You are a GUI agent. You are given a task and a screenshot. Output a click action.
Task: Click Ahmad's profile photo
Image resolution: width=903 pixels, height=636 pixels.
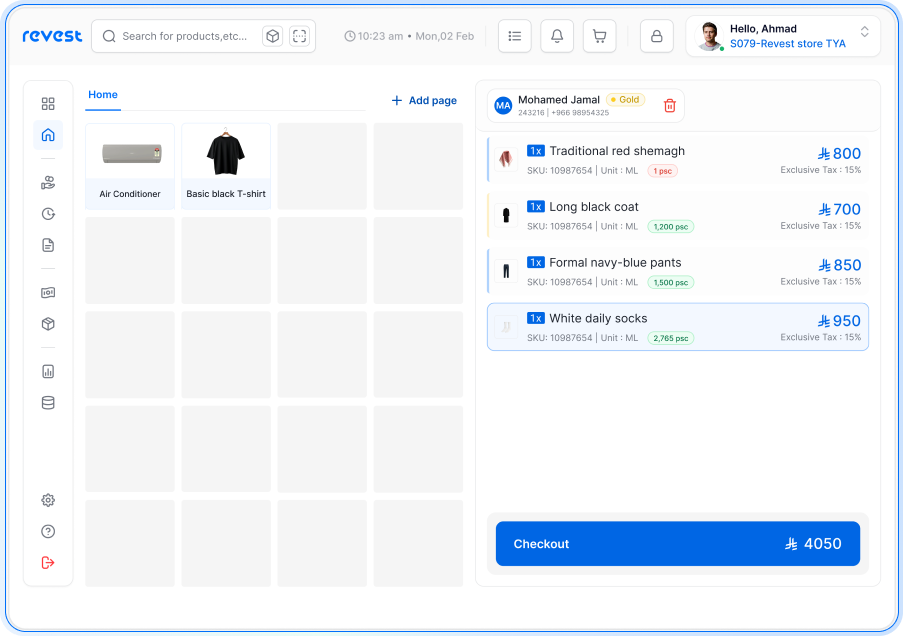(x=709, y=36)
